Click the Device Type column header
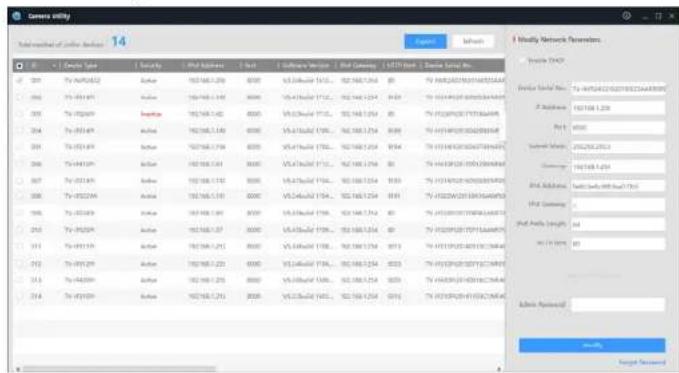 [81, 65]
